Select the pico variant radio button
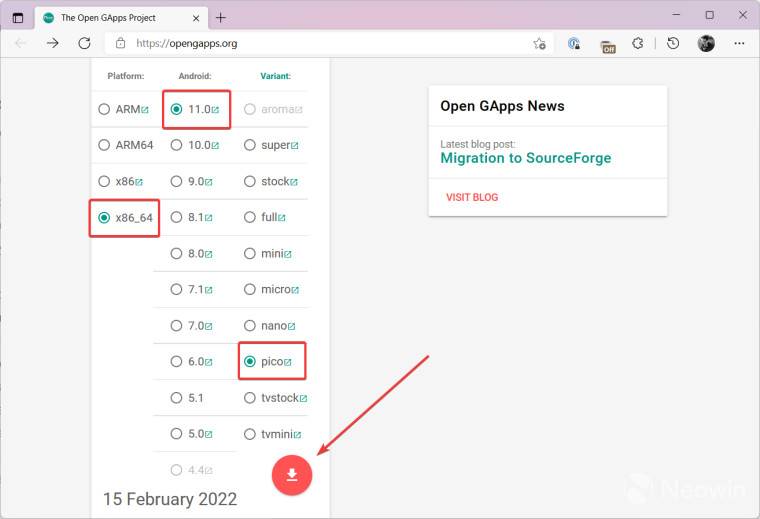 click(x=250, y=362)
